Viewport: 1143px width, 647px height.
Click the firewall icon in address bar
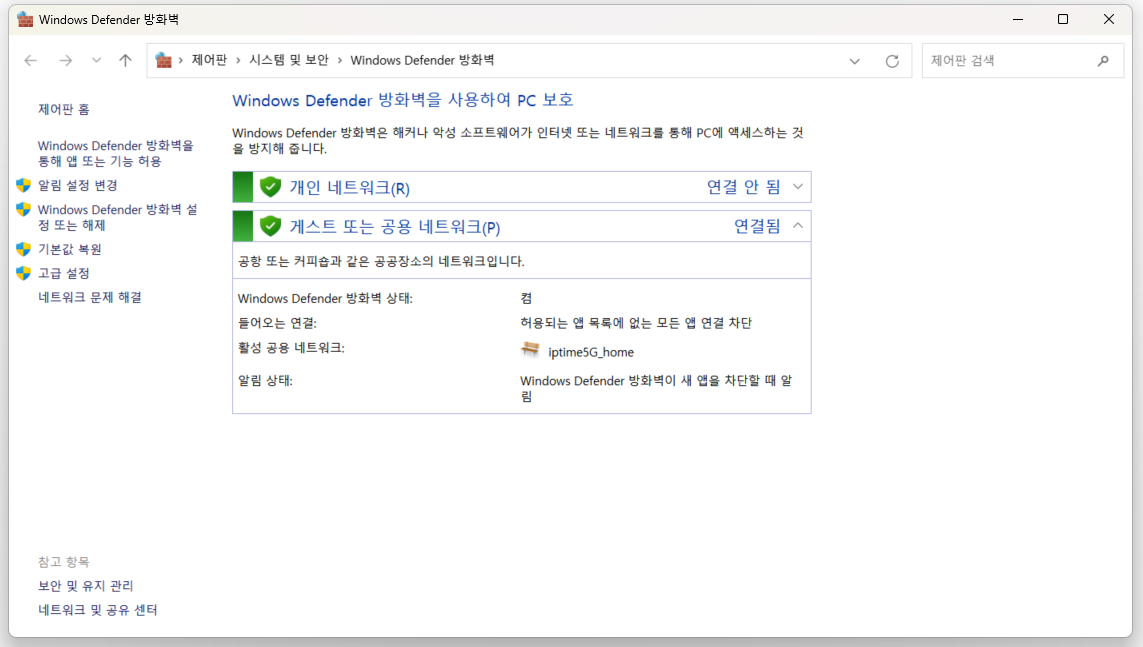coord(163,60)
